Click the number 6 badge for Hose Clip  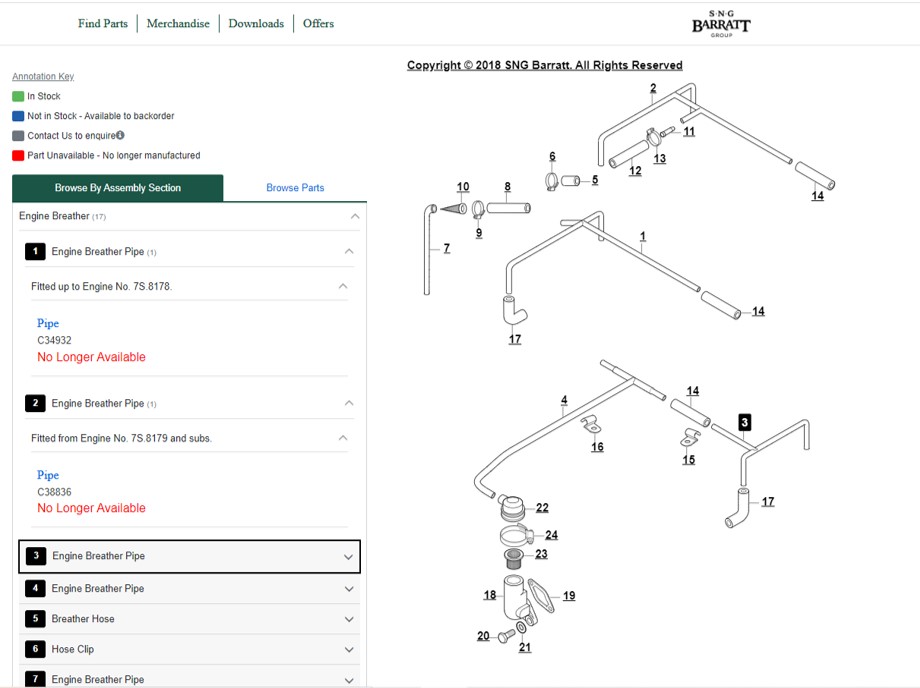coord(35,649)
